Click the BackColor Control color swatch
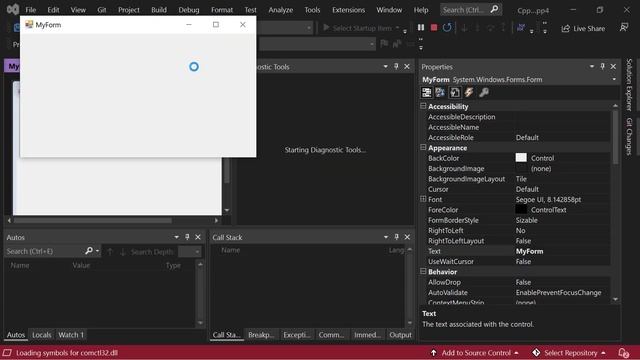 click(521, 158)
